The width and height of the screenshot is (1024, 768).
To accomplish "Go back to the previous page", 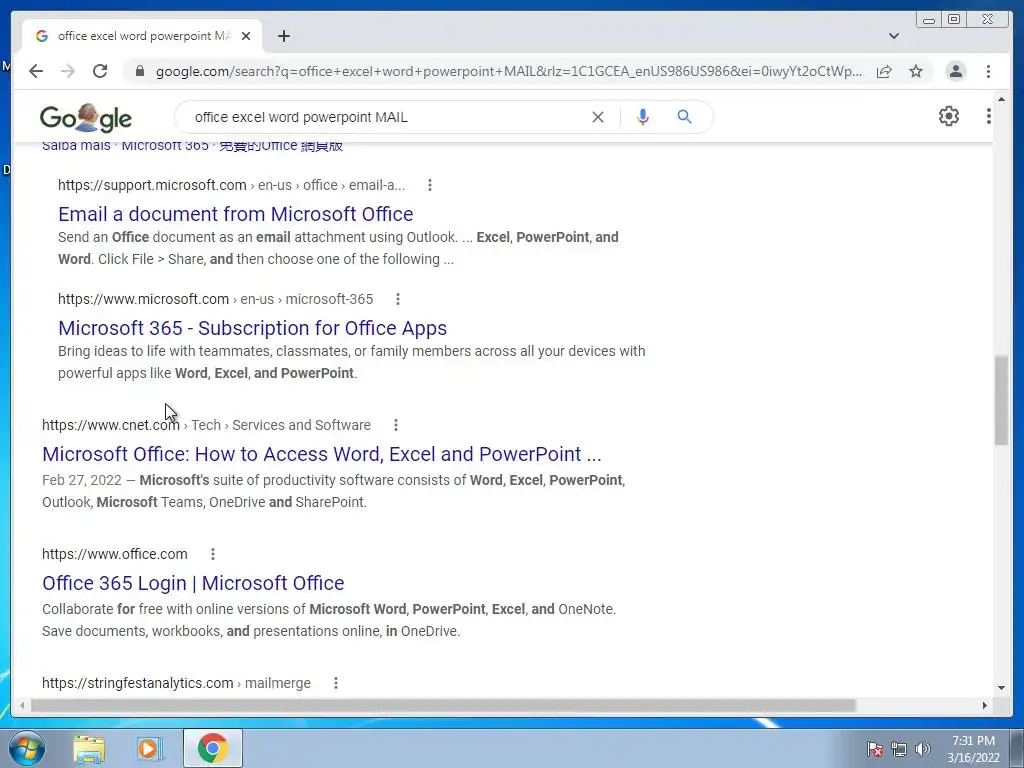I will click(36, 71).
